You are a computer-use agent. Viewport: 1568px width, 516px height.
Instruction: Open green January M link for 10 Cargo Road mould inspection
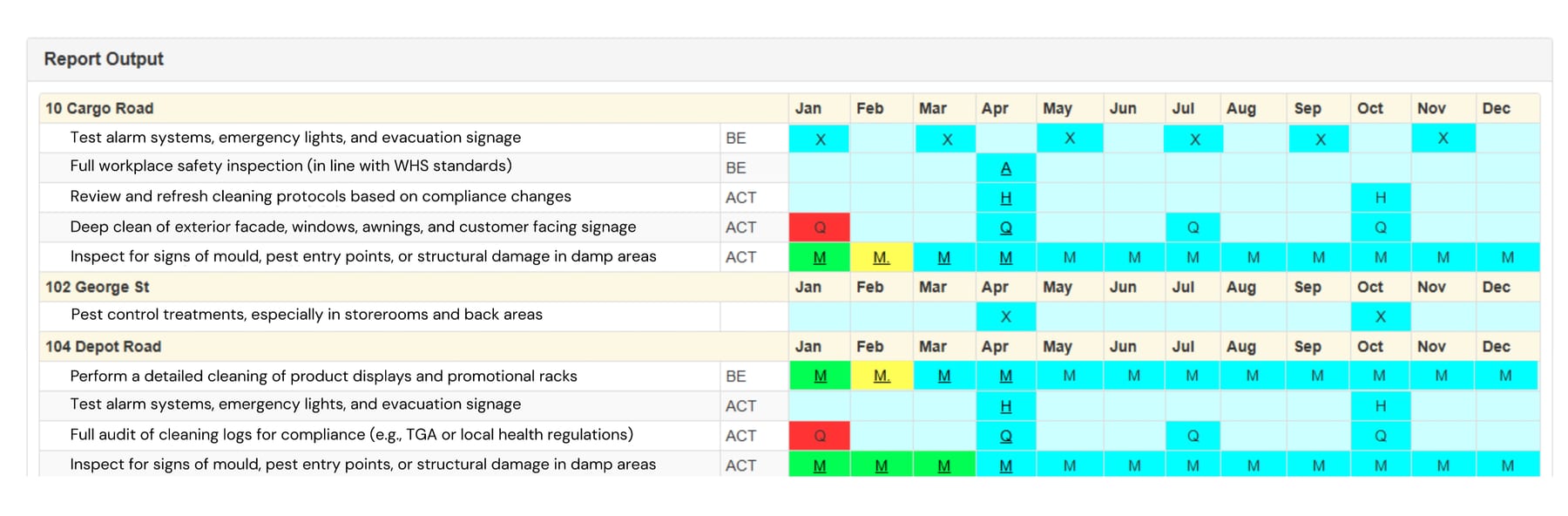pos(820,257)
